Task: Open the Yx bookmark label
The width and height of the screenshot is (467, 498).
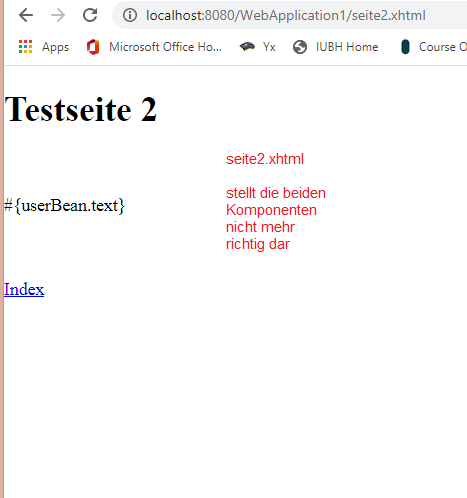Action: coord(269,47)
